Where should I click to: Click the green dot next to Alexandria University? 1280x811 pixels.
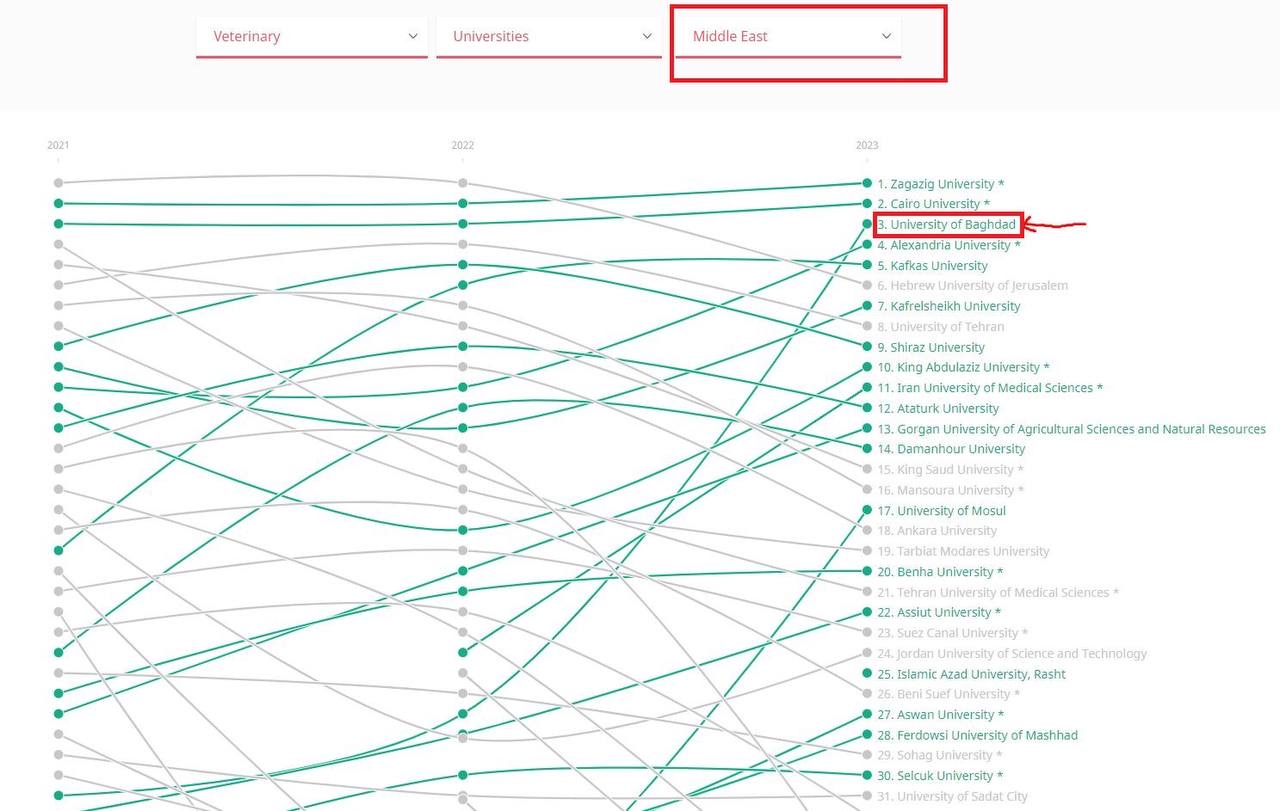point(867,245)
